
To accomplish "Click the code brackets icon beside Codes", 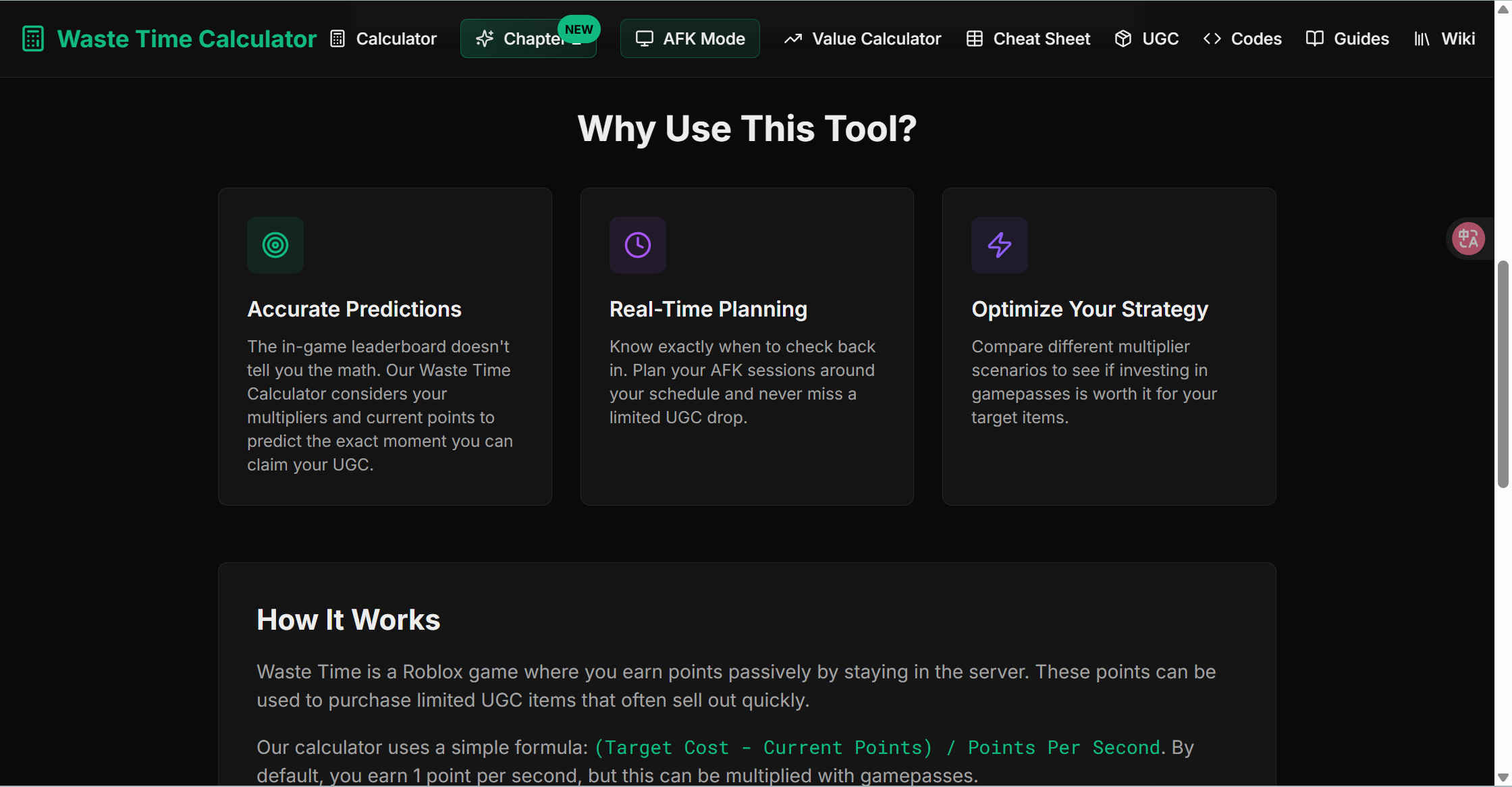I will pyautogui.click(x=1212, y=38).
